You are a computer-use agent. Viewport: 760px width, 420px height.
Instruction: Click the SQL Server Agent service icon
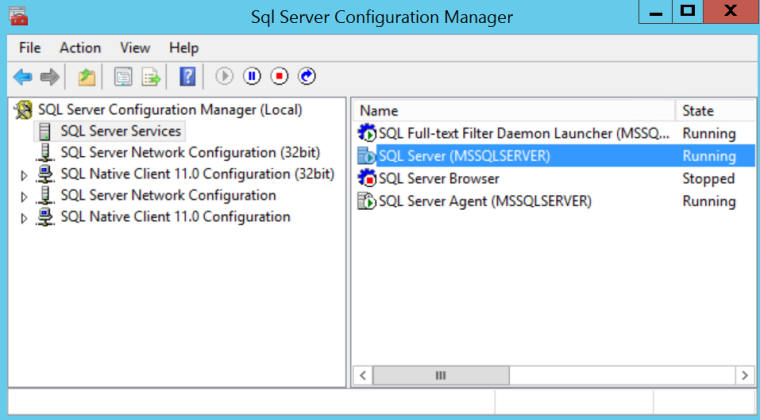click(366, 201)
